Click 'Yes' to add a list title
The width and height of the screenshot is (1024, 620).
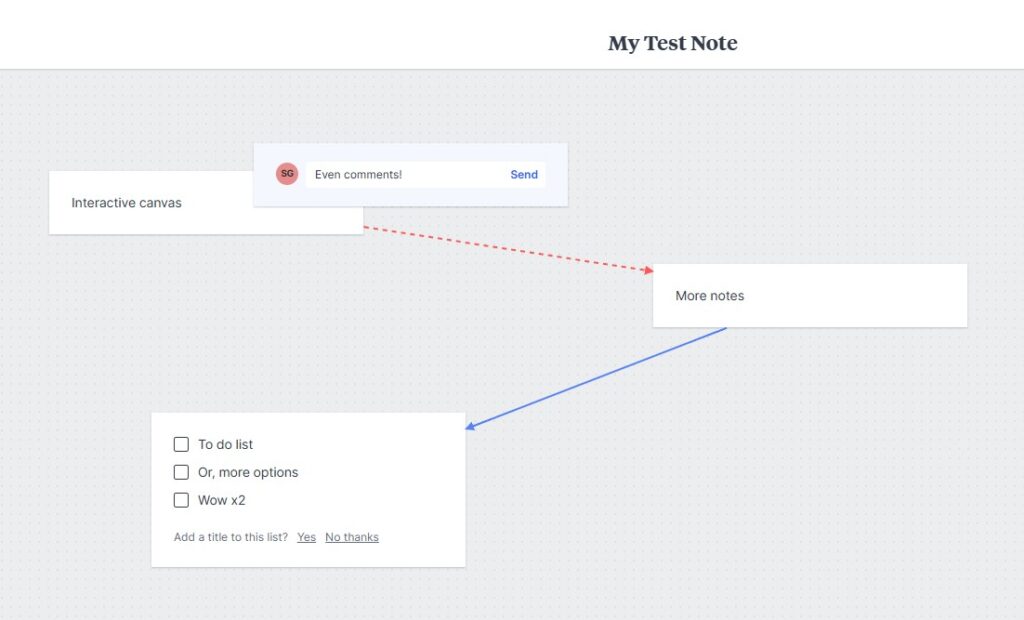click(306, 538)
